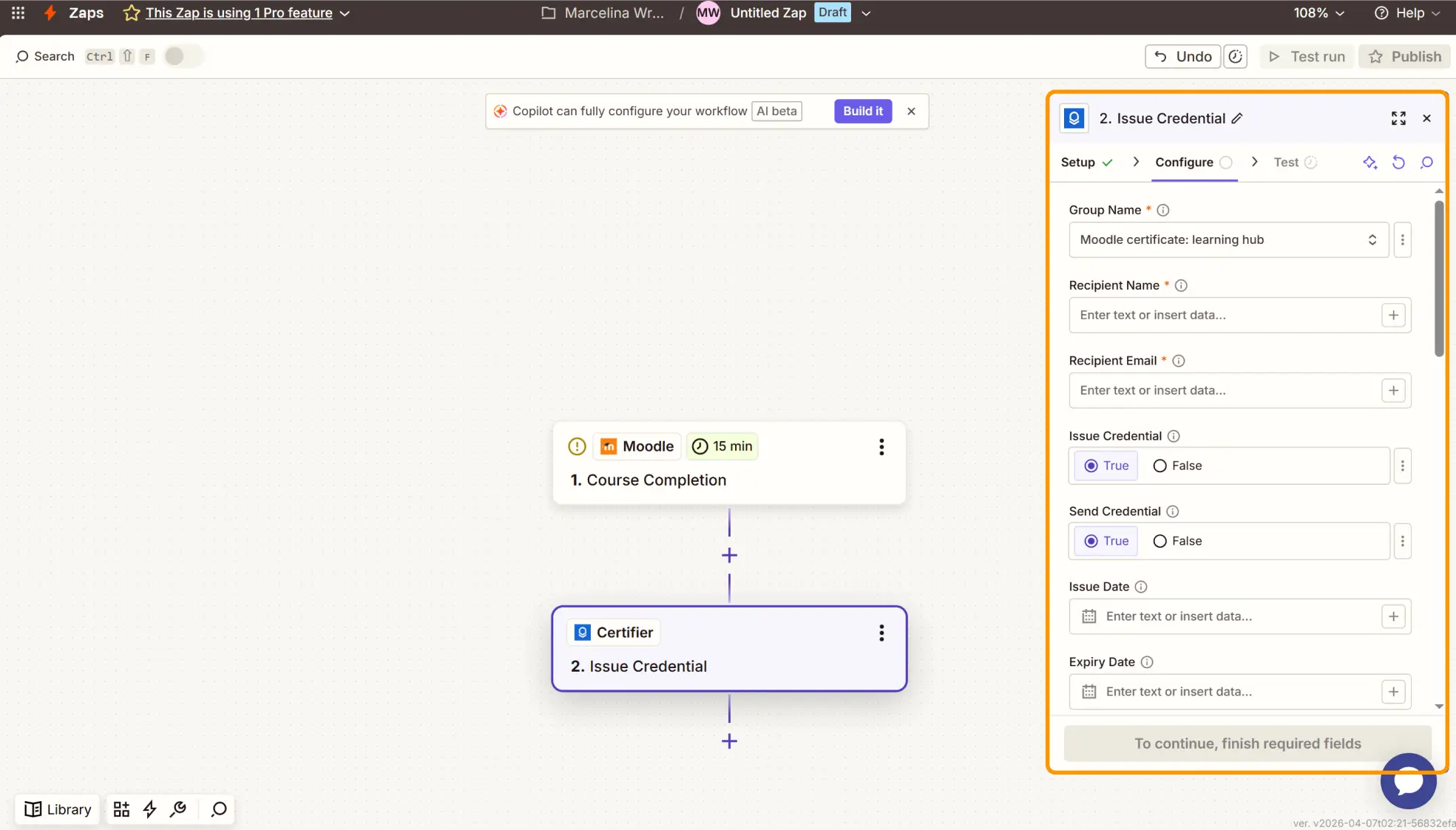Click the Build it button
Image resolution: width=1456 pixels, height=830 pixels.
(862, 111)
